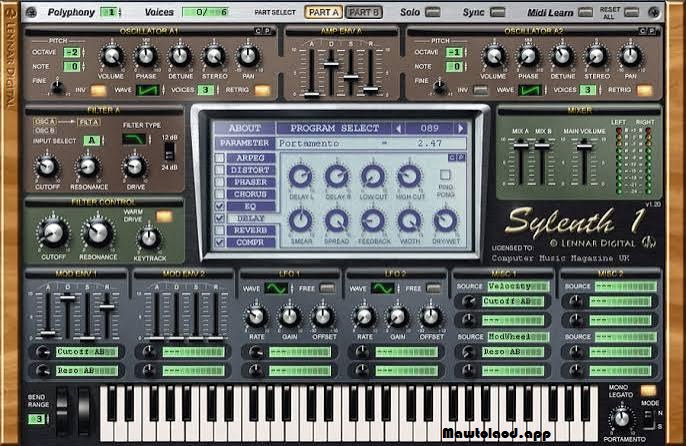Open the COMPR effect tab
The width and height of the screenshot is (686, 446).
point(251,242)
